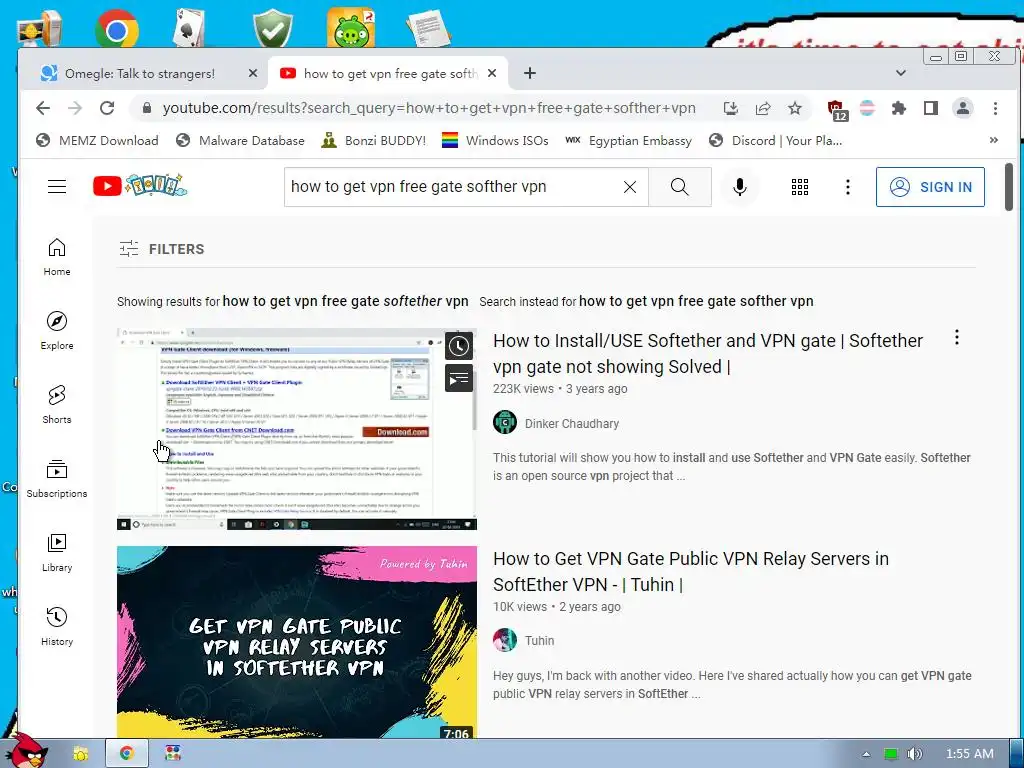The image size is (1024, 768).
Task: Open Library in the sidebar
Action: [x=57, y=553]
